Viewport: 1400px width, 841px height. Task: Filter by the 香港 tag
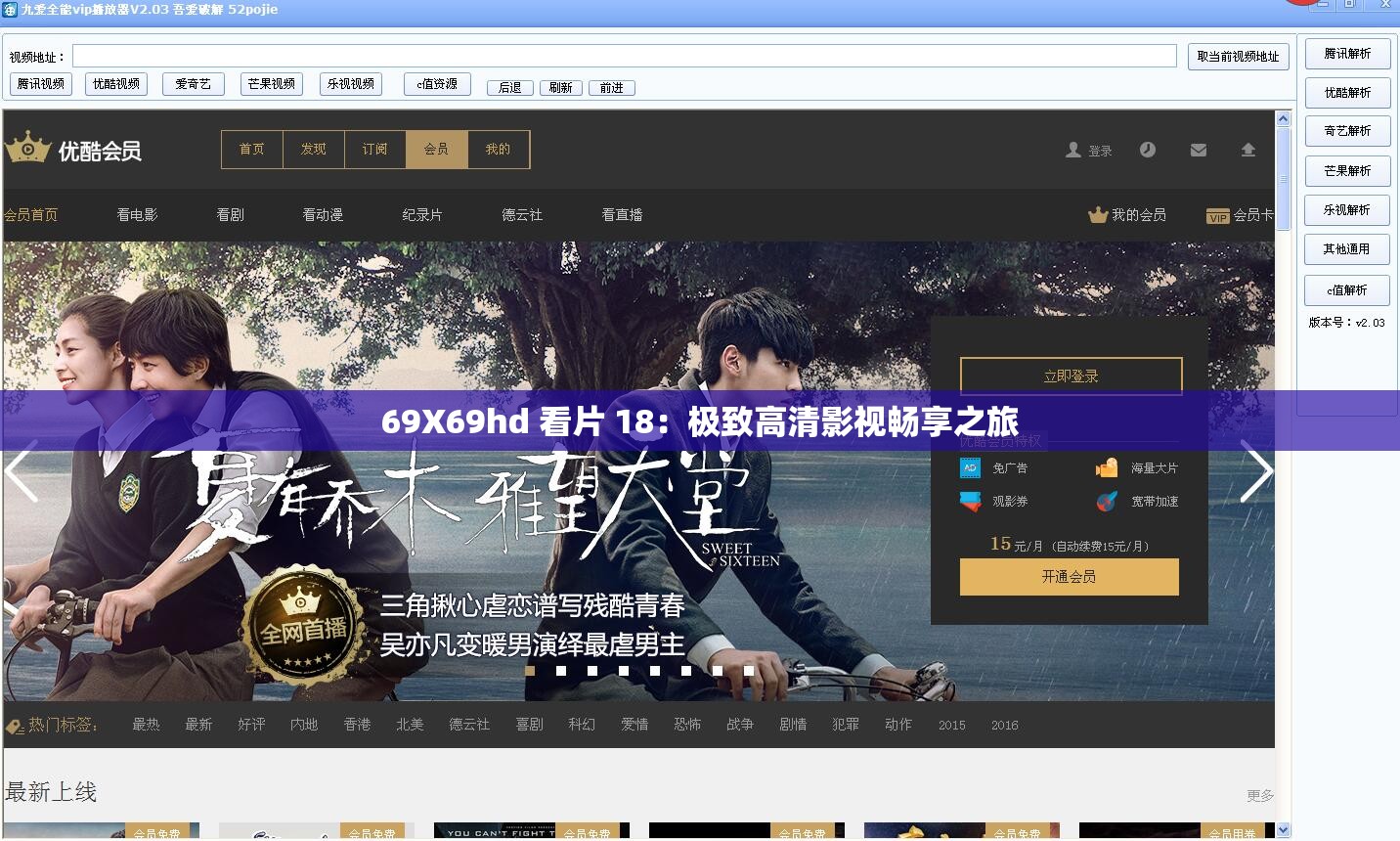tap(357, 725)
